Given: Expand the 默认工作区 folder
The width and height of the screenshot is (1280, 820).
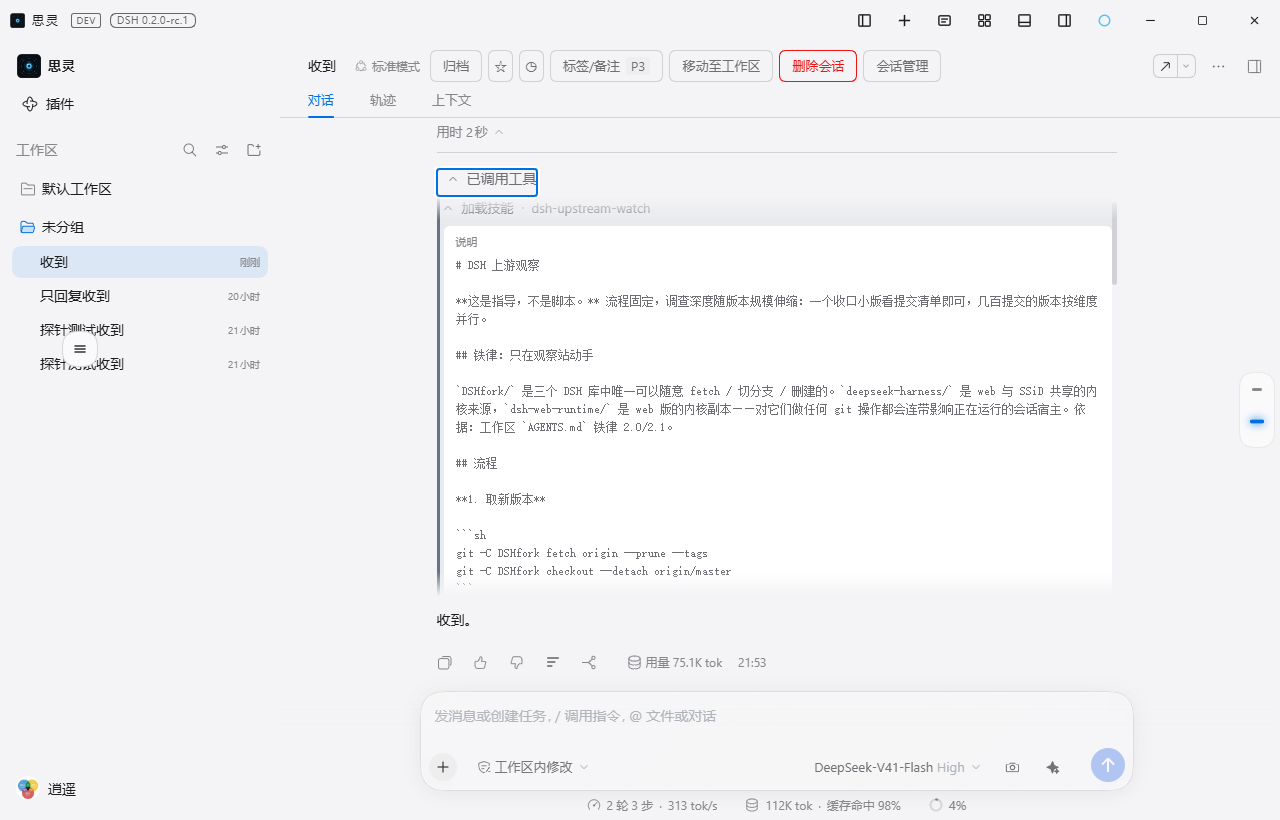Looking at the screenshot, I should pos(140,189).
